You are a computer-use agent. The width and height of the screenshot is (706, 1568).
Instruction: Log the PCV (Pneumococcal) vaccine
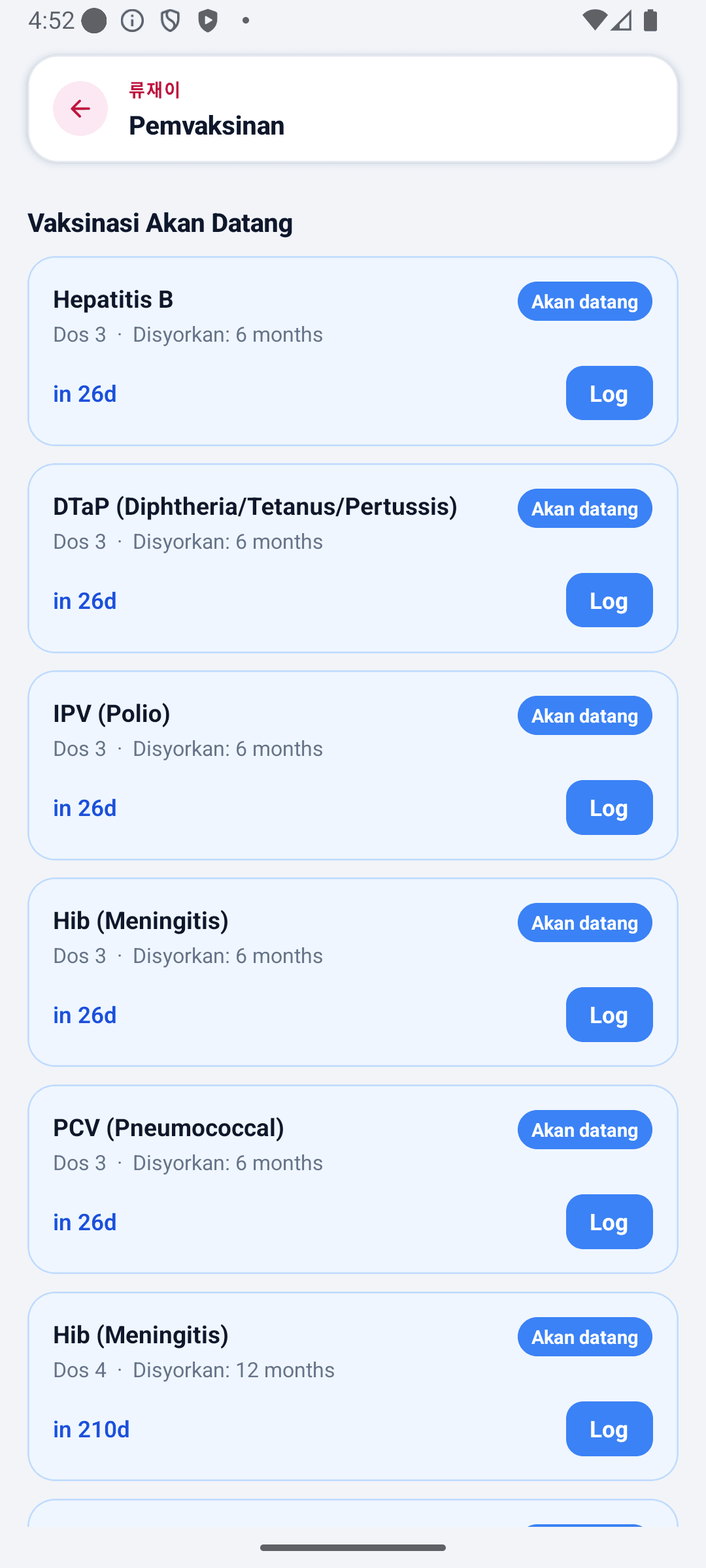click(609, 1222)
